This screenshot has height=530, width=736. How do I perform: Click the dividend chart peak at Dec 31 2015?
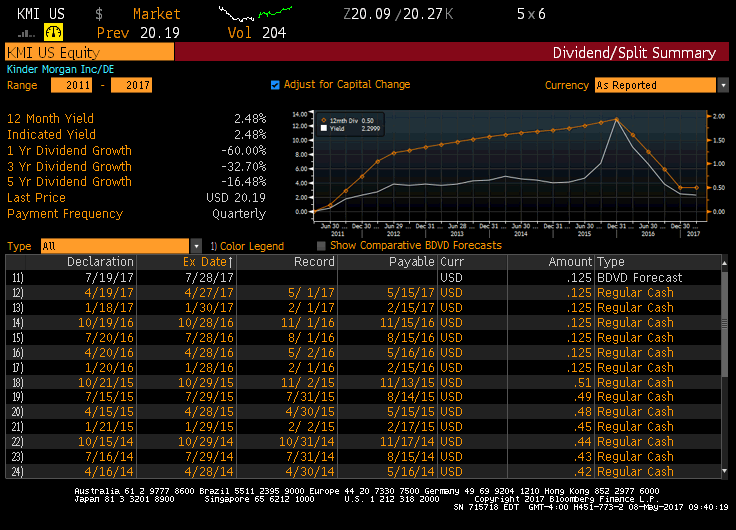(x=616, y=119)
